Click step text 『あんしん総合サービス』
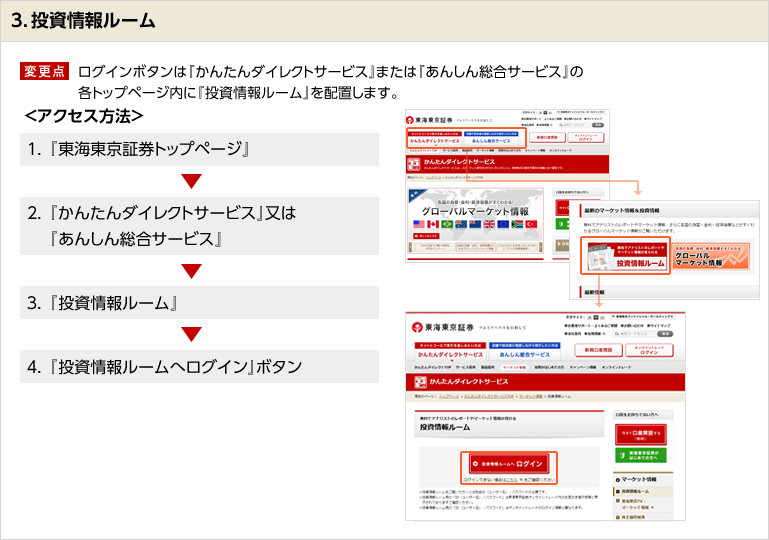The image size is (769, 540). 135,239
